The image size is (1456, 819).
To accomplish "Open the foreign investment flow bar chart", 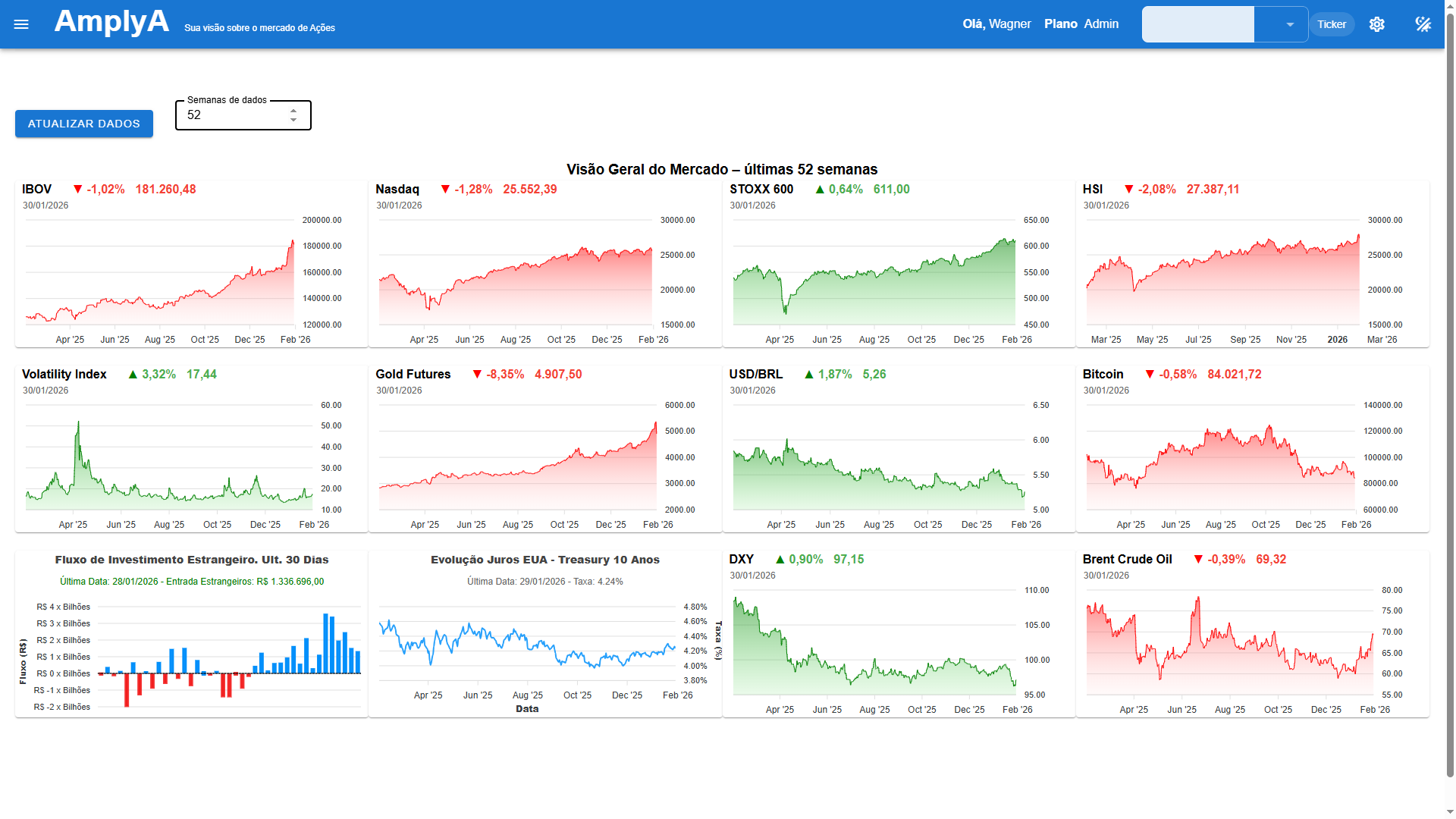I will coord(229,656).
